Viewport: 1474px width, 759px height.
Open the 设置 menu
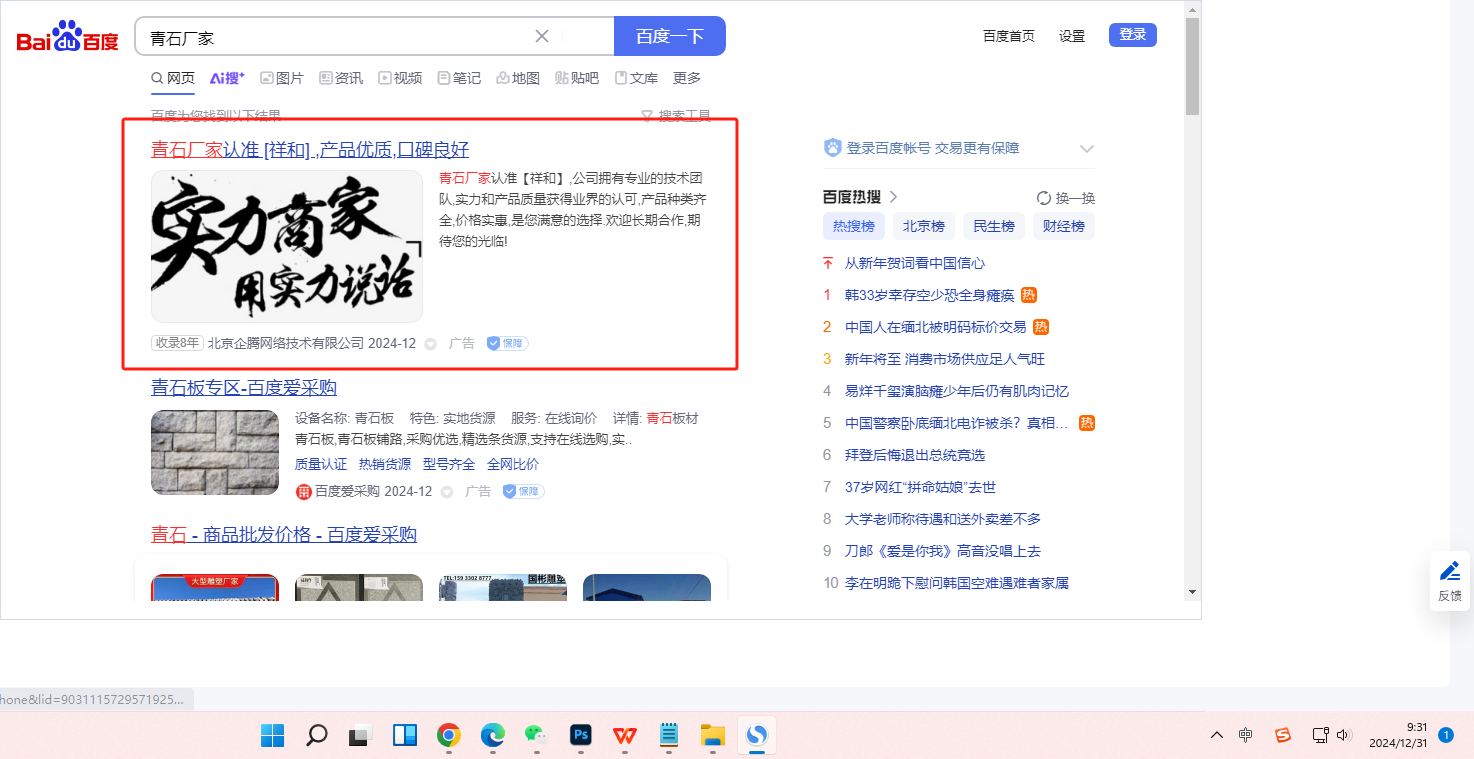pyautogui.click(x=1072, y=36)
